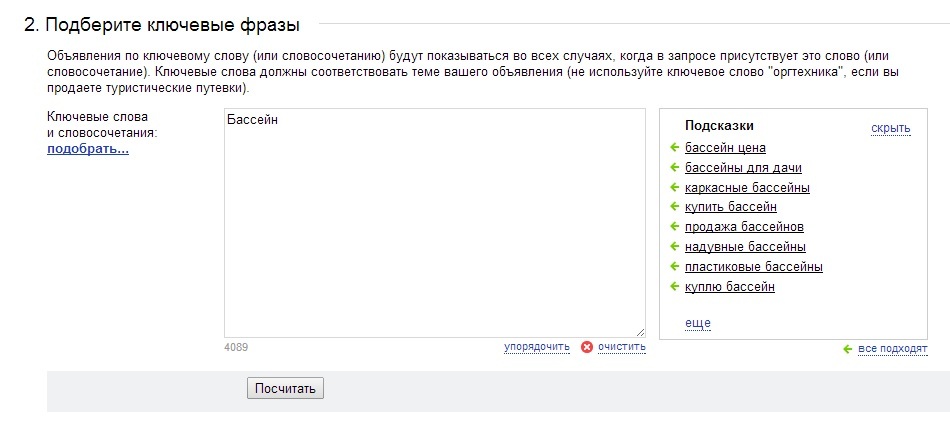Click green arrow beside "куплю бассейн"
This screenshot has width=950, height=432.
pos(674,286)
